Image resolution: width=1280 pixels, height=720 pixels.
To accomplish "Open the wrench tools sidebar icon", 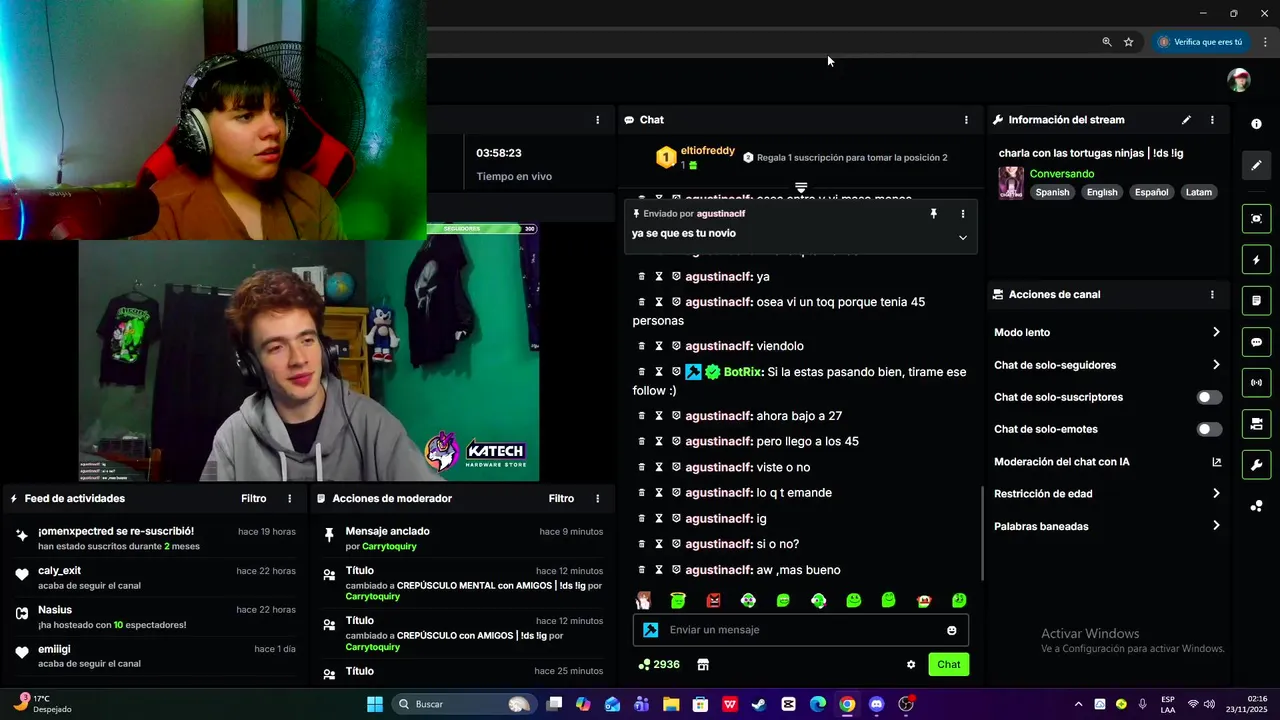I will coord(1256,465).
